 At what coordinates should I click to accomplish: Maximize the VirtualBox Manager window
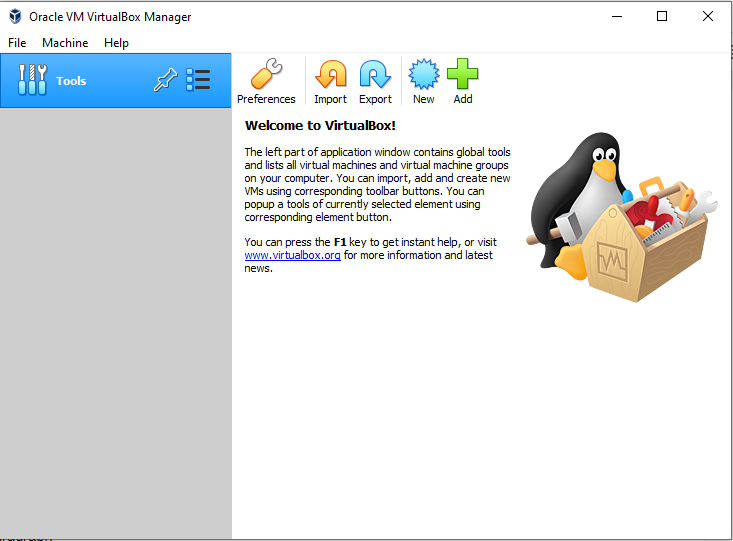(662, 17)
